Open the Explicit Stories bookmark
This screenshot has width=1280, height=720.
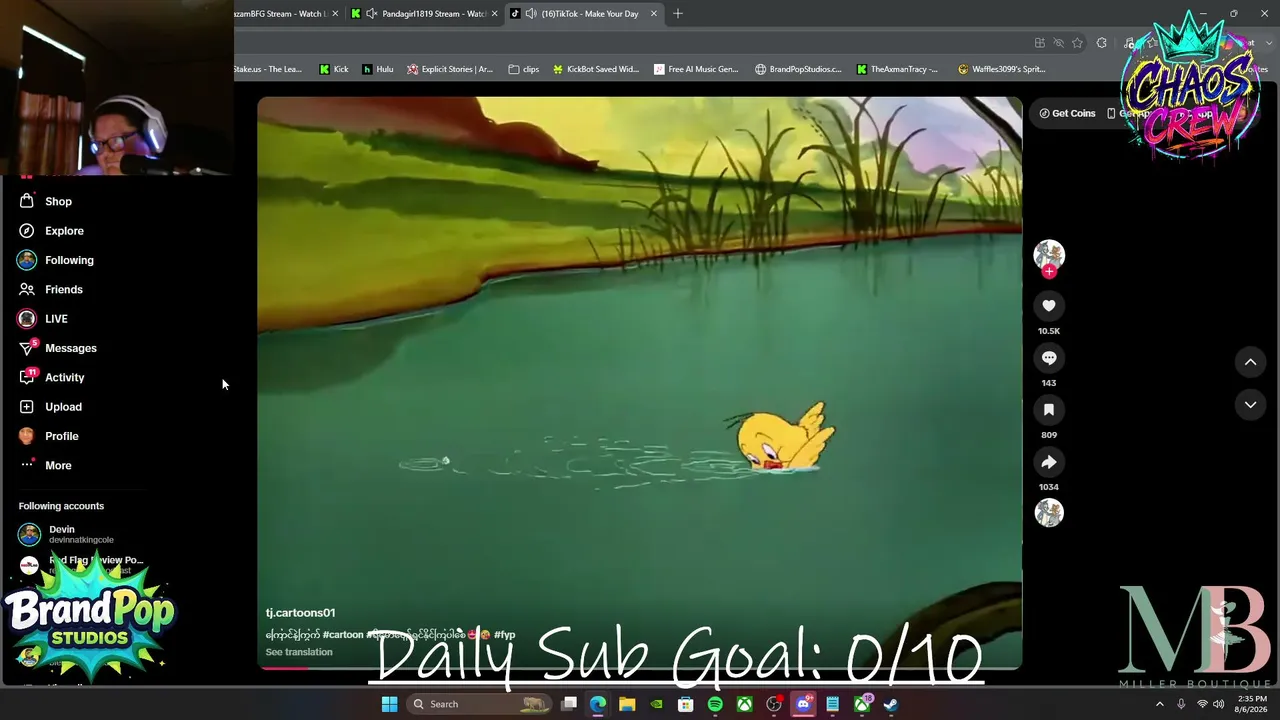pyautogui.click(x=450, y=69)
